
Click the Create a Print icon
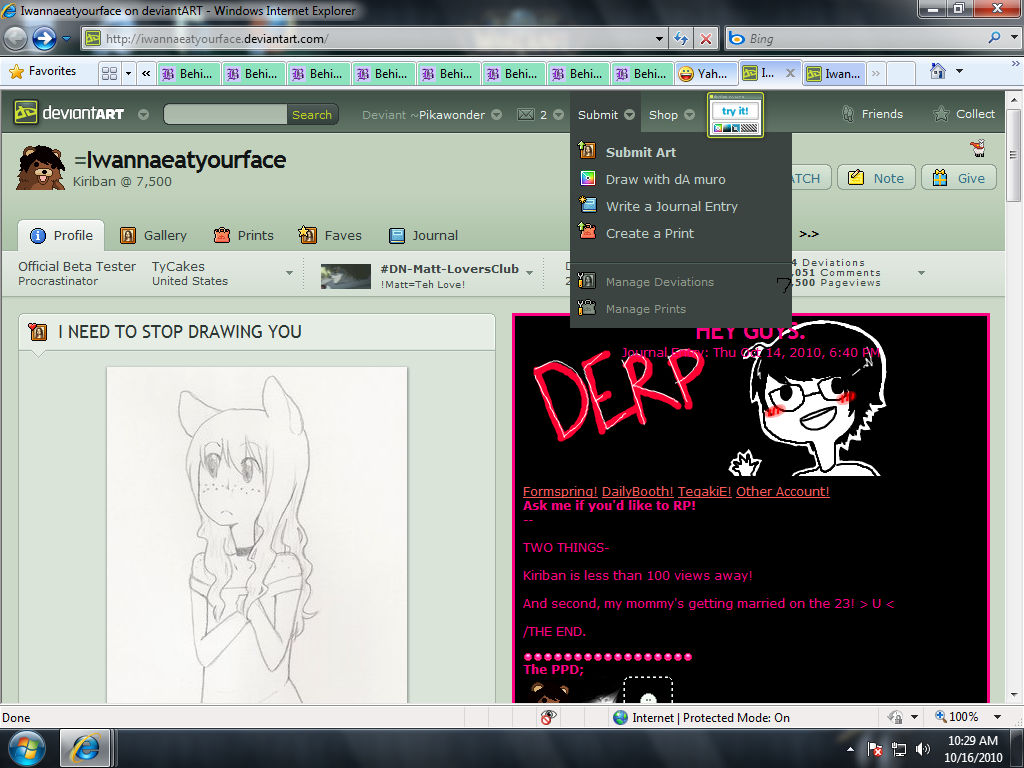pyautogui.click(x=587, y=231)
